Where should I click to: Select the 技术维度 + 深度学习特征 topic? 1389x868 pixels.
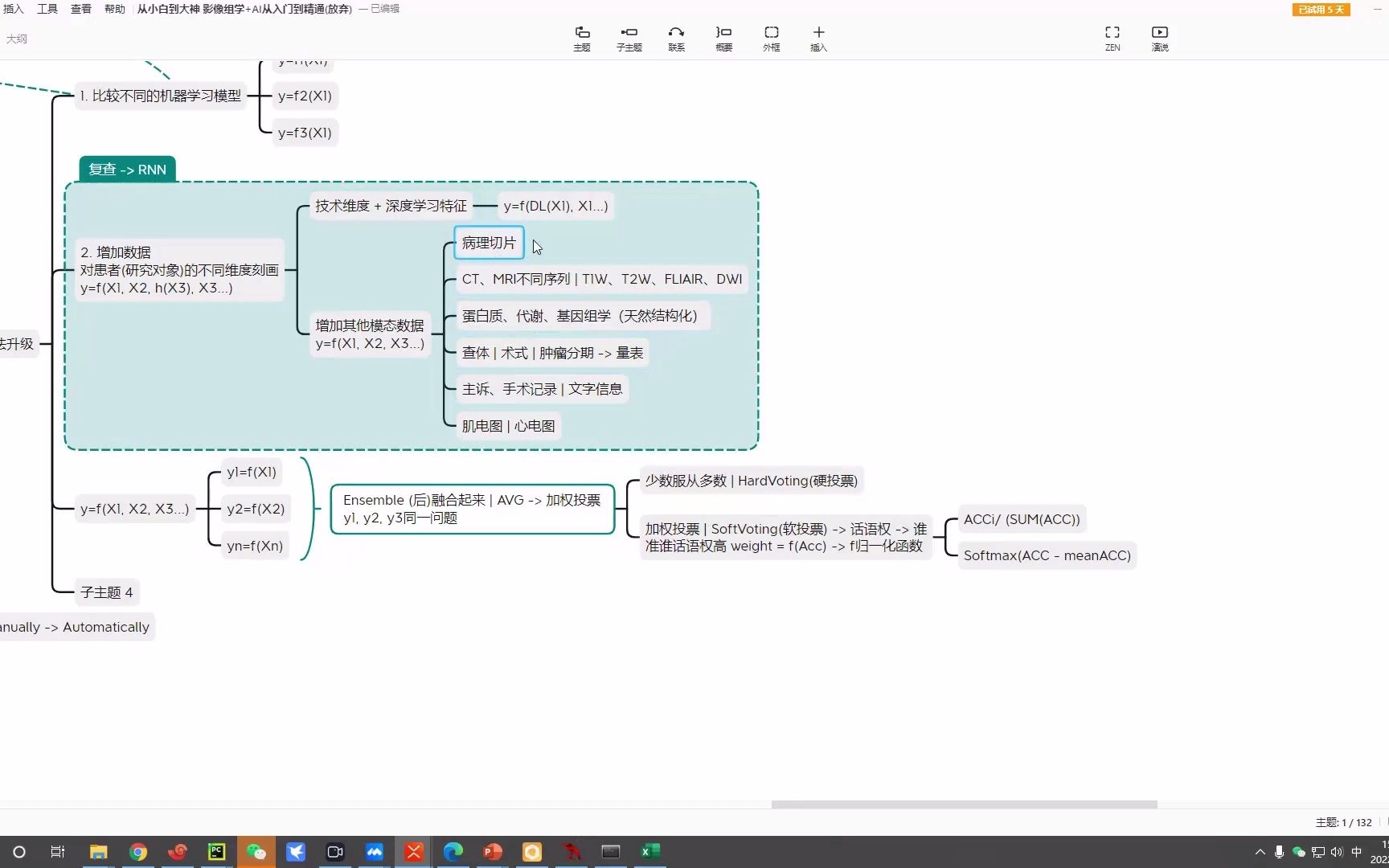[391, 206]
